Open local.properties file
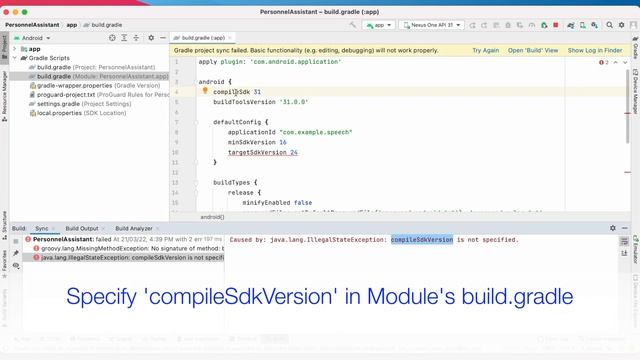 [78, 113]
